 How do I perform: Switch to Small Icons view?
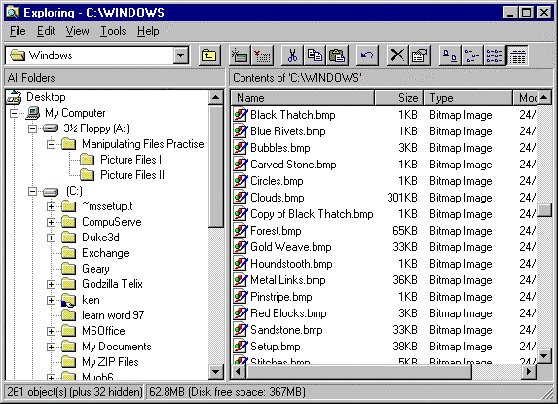click(472, 56)
